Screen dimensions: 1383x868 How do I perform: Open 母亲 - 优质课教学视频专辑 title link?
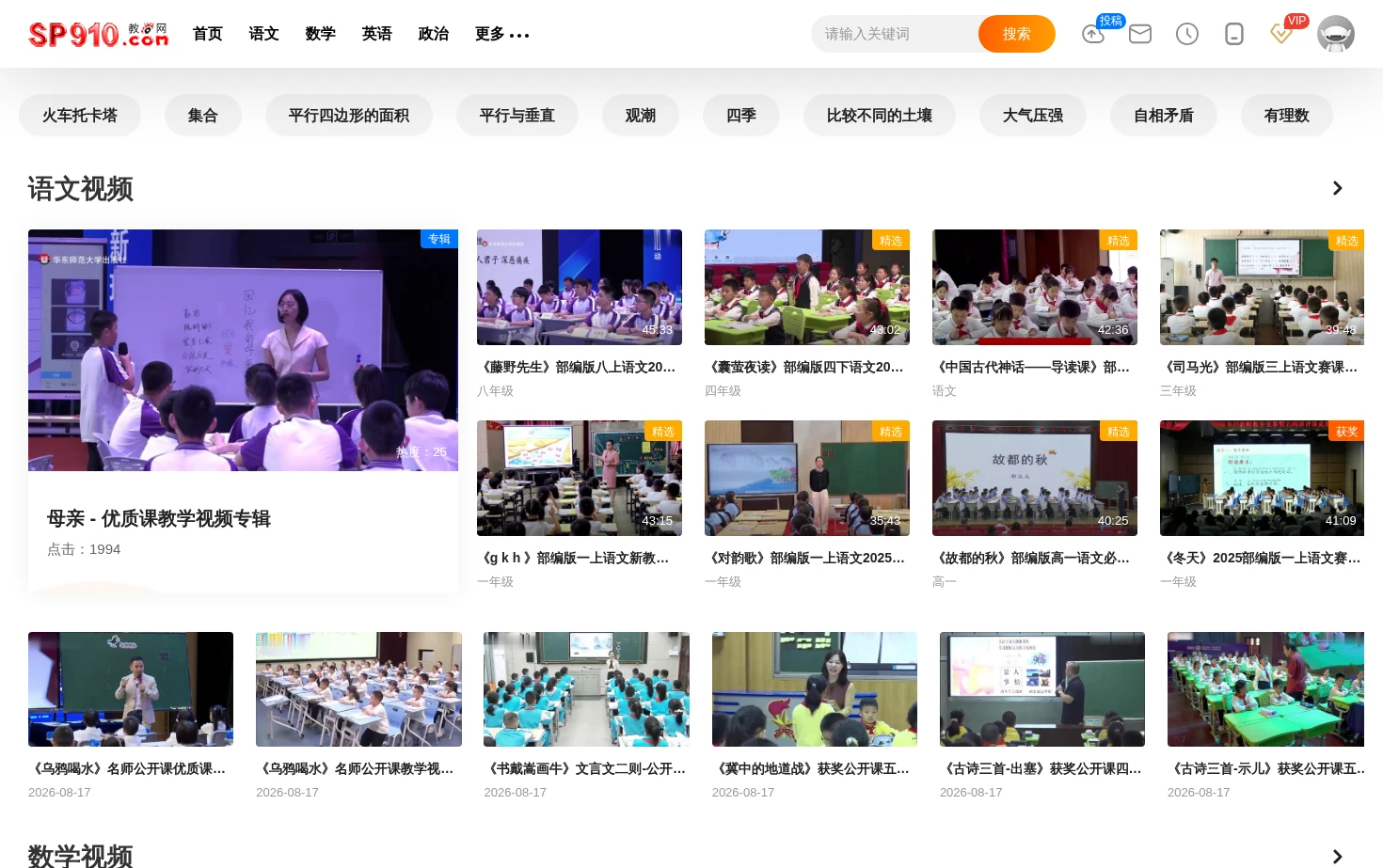pyautogui.click(x=159, y=518)
